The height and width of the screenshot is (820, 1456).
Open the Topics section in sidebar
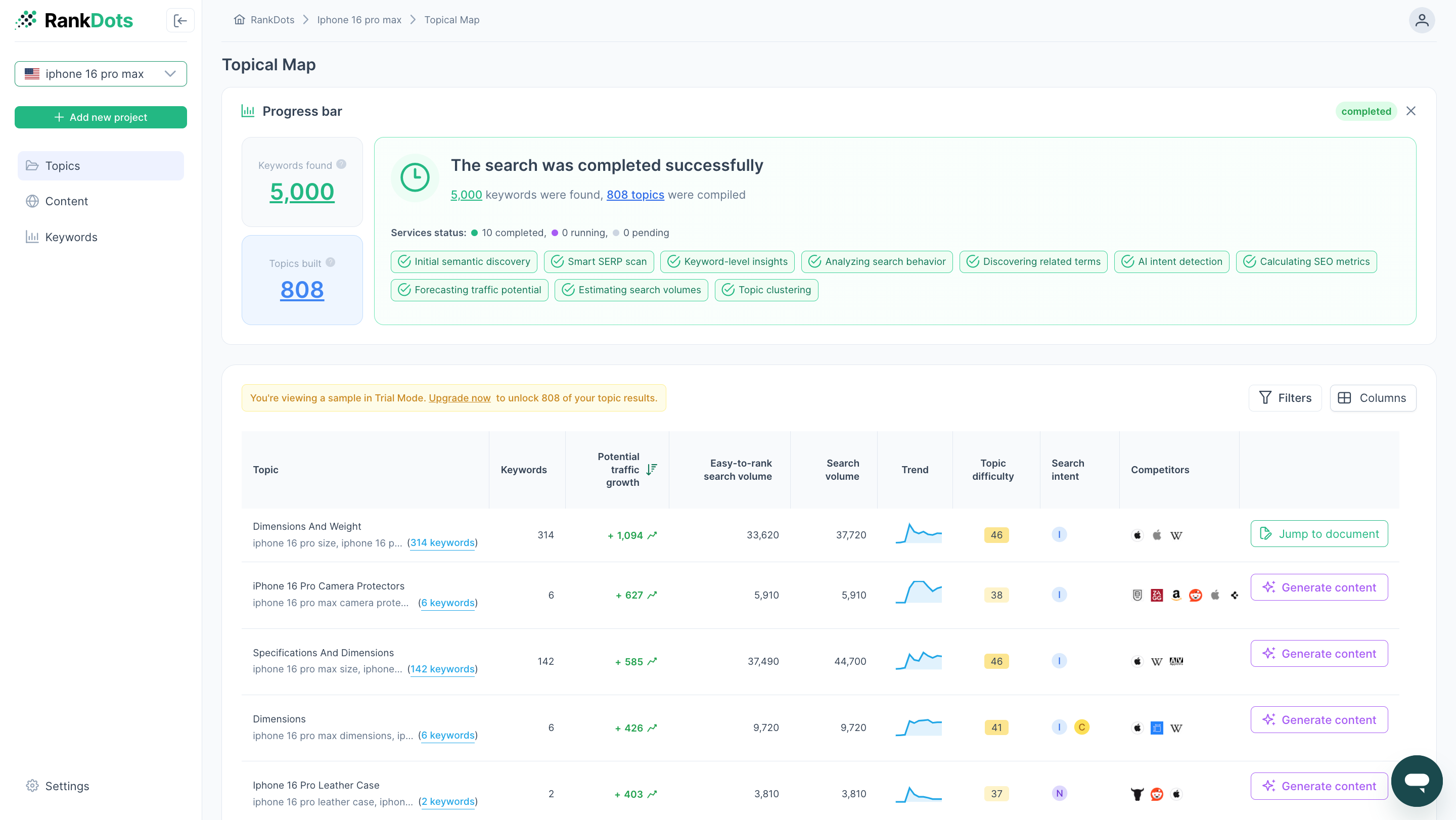101,166
